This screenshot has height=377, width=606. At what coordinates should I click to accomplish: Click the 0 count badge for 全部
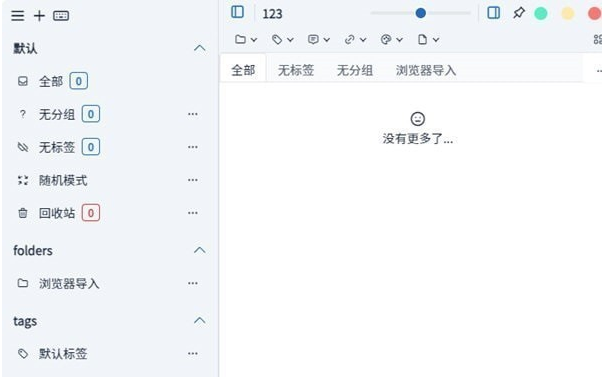coord(78,81)
